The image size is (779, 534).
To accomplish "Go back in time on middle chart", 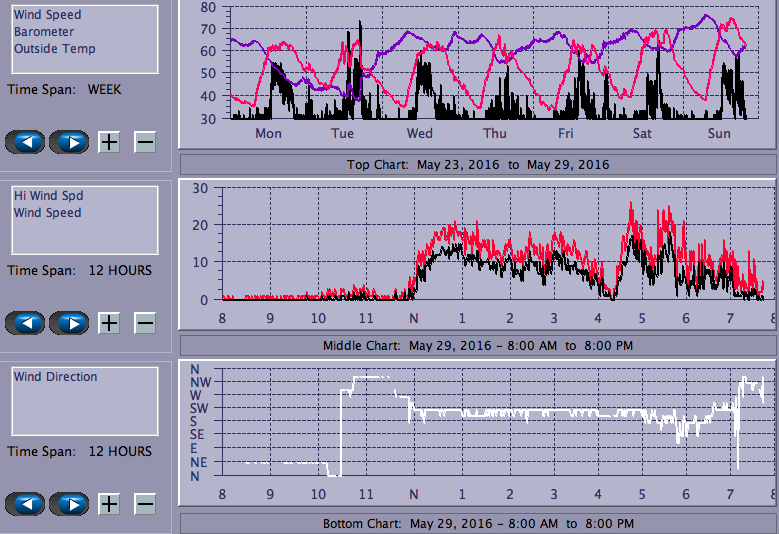I will click(25, 323).
